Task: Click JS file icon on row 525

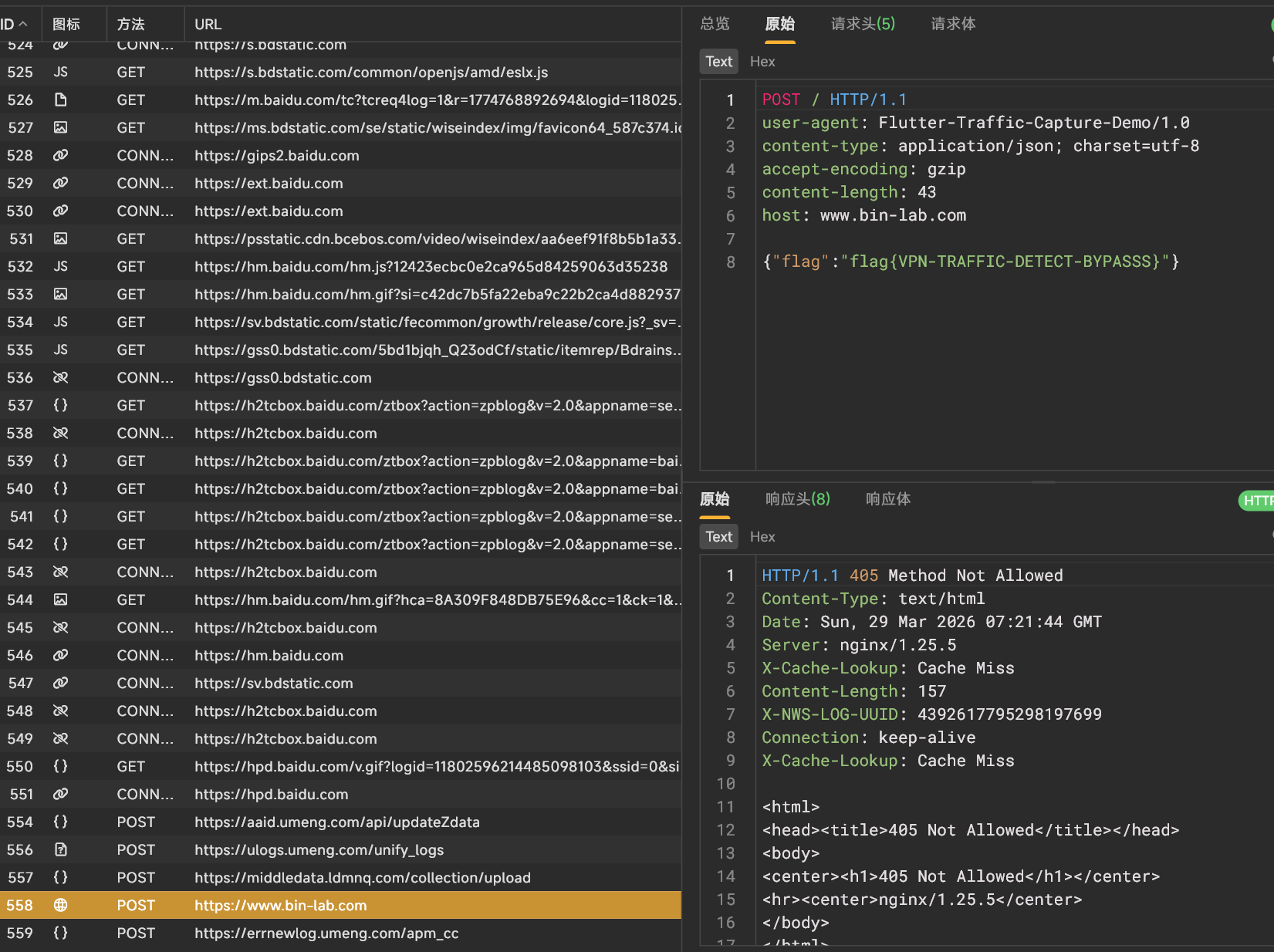Action: [60, 72]
